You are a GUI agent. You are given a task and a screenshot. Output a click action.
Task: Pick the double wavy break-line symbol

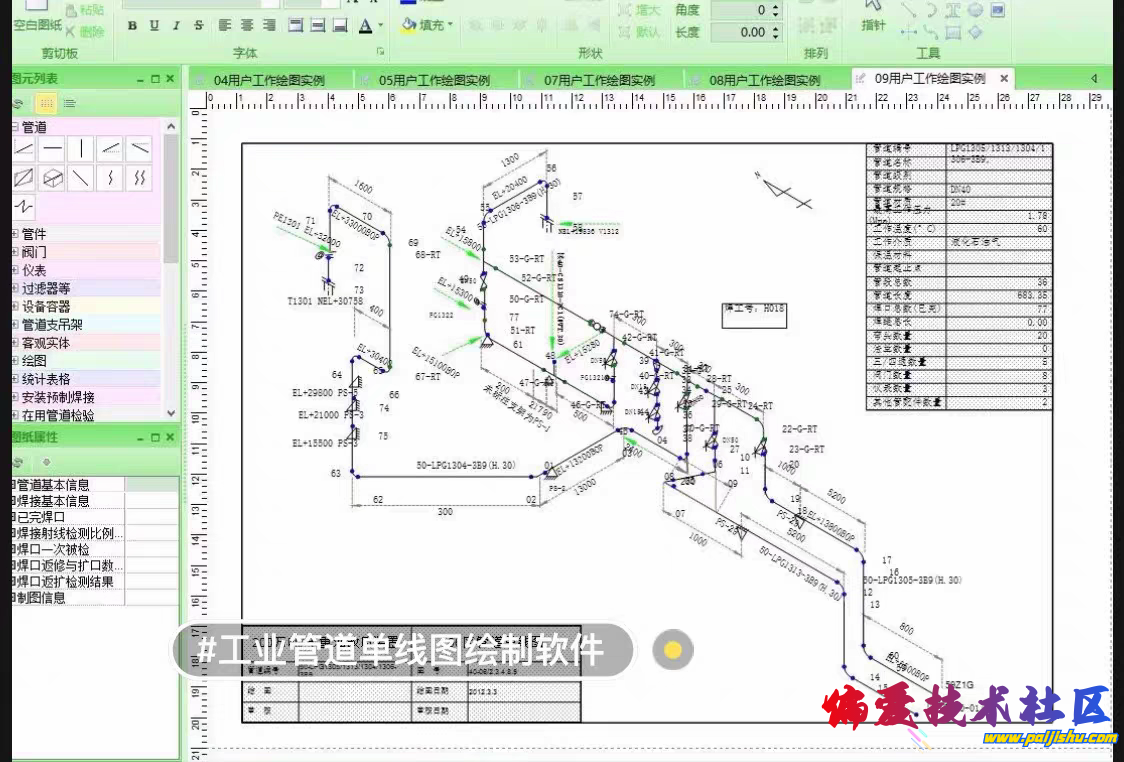(x=140, y=179)
